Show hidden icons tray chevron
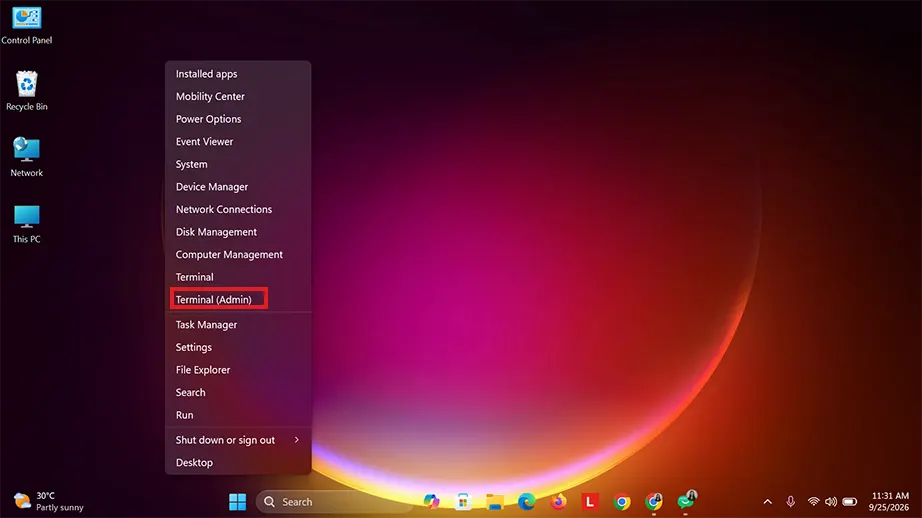Viewport: 922px width, 518px height. (767, 502)
